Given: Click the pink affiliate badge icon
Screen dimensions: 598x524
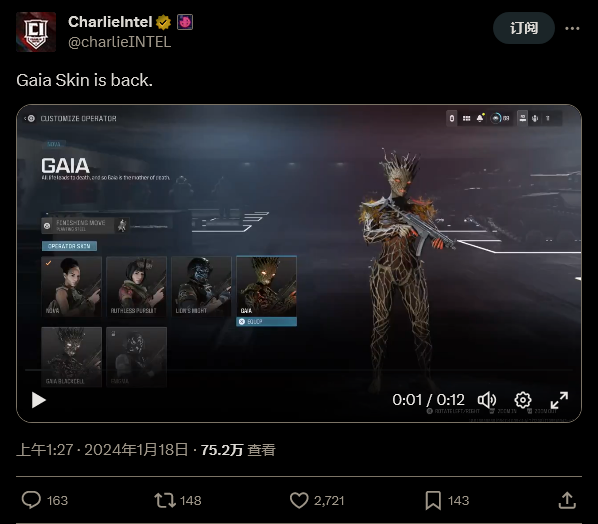Looking at the screenshot, I should (185, 22).
